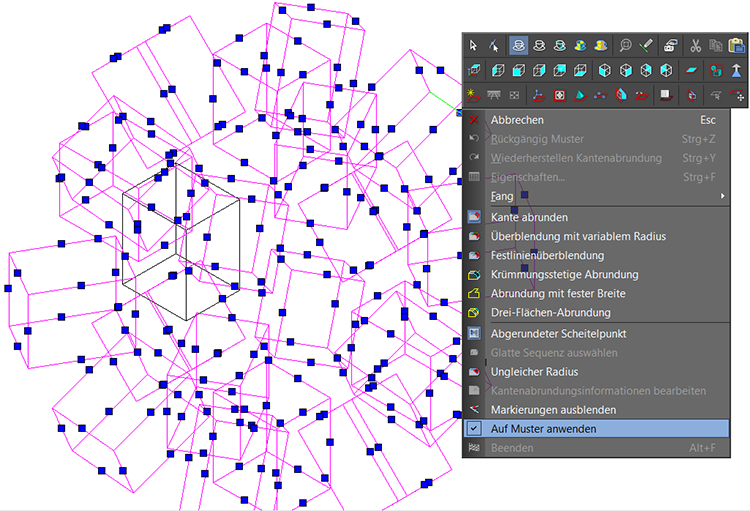This screenshot has height=511, width=750.
Task: Click the drafting table grid icon
Action: (x=494, y=95)
